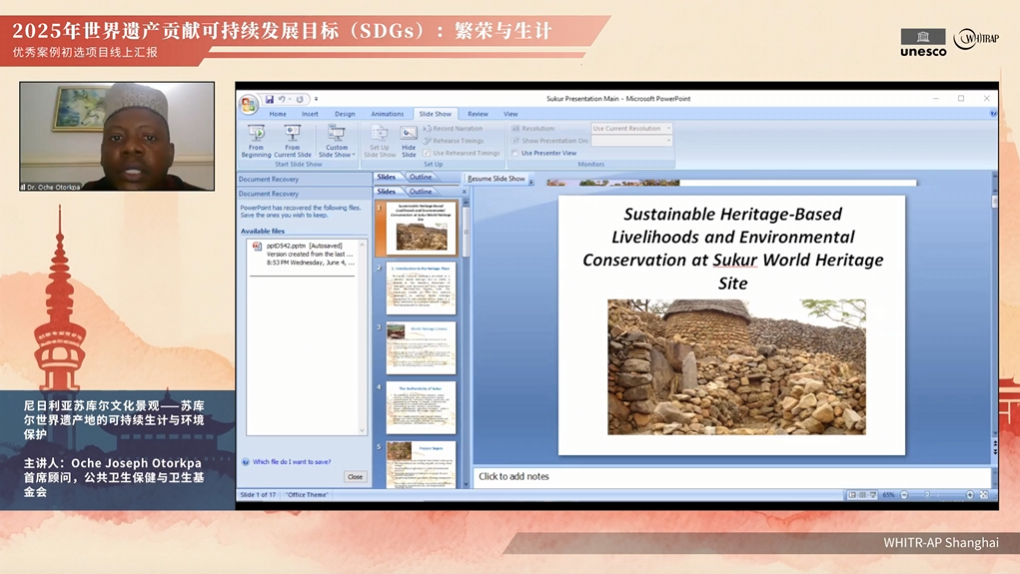
Task: Click the zoom in plus button
Action: [x=970, y=495]
